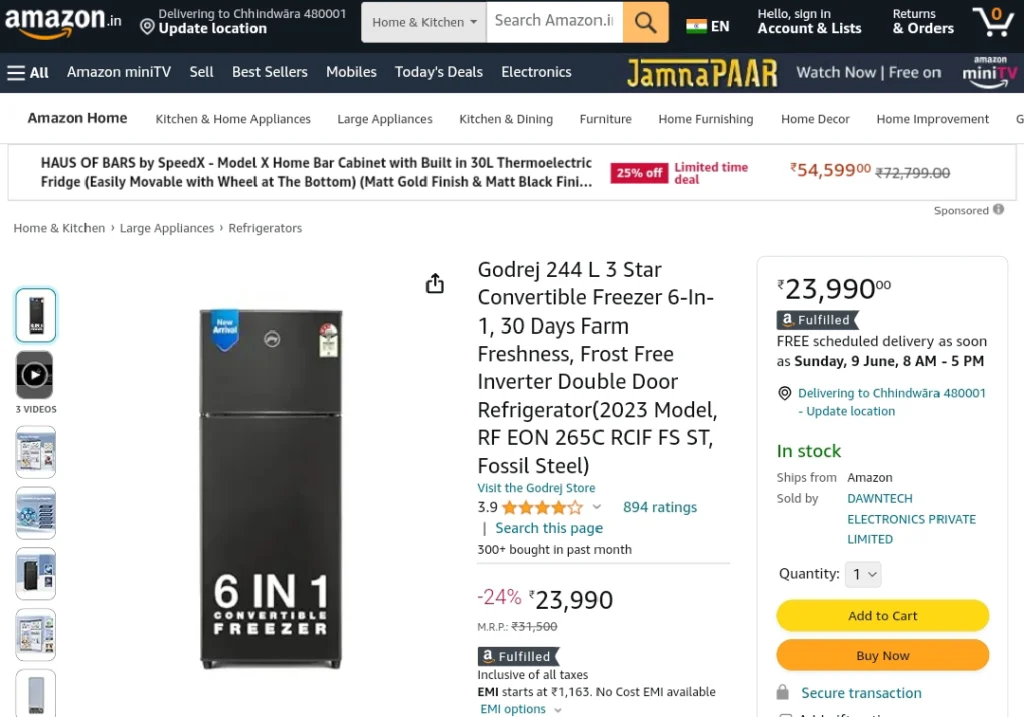Expand EMI options

(x=520, y=709)
